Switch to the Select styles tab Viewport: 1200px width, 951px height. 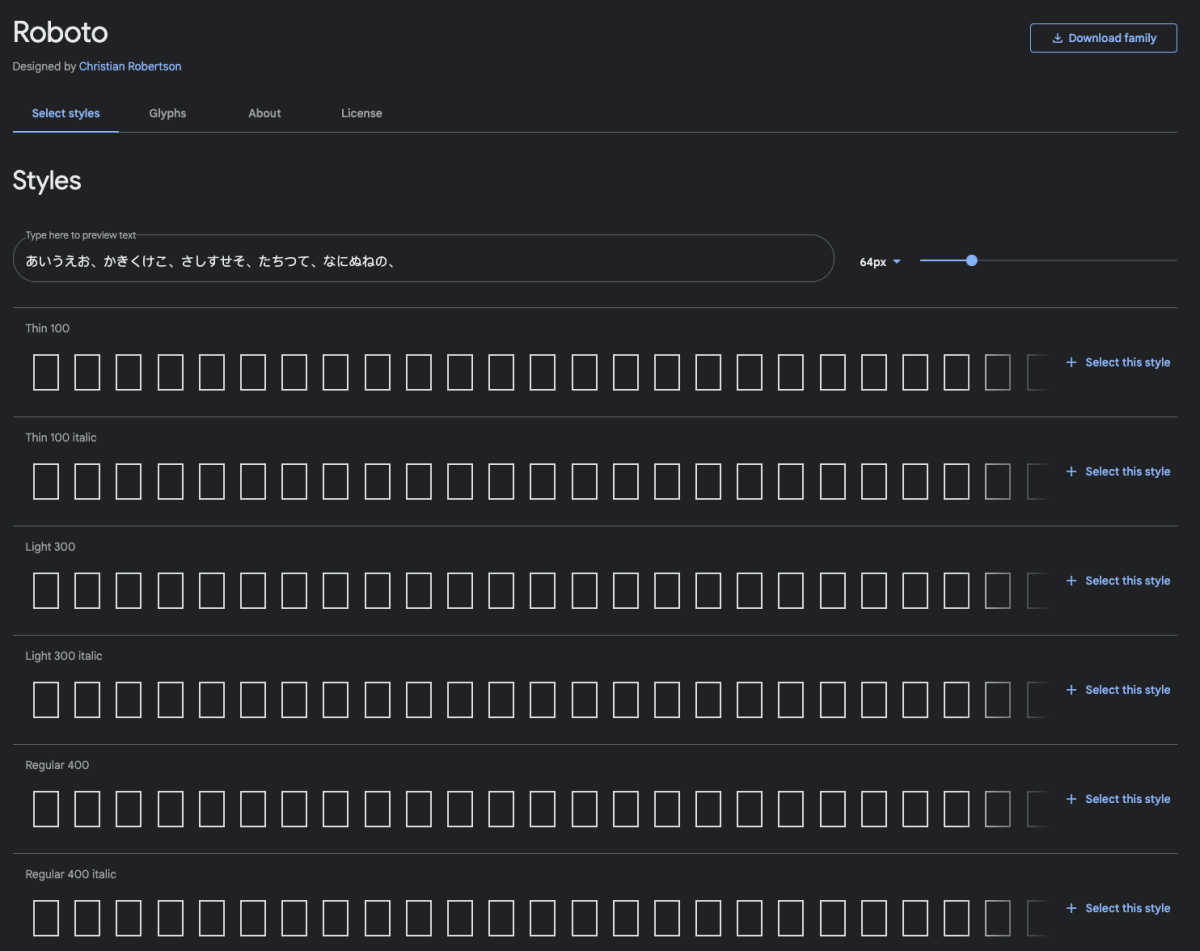(66, 113)
